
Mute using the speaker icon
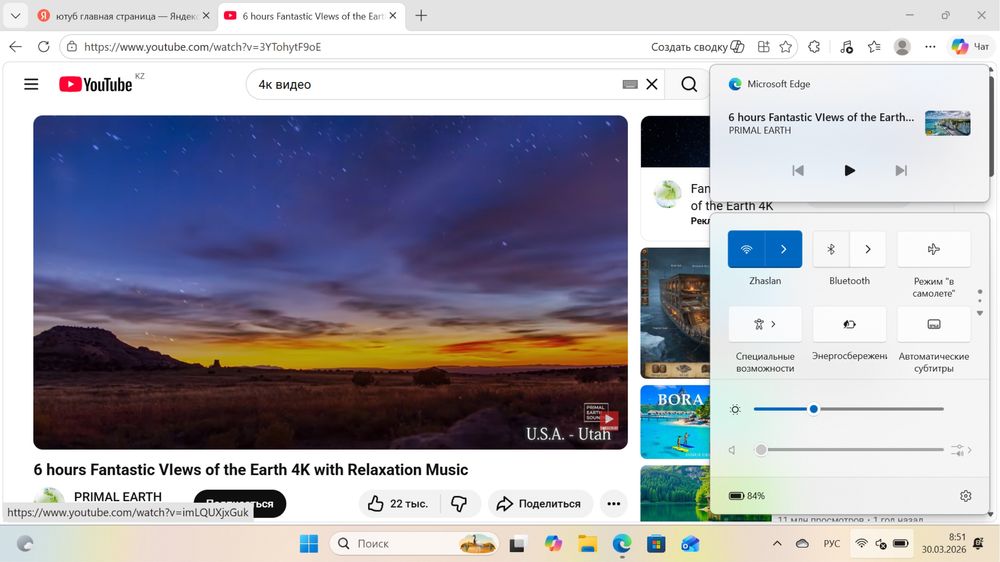point(733,450)
